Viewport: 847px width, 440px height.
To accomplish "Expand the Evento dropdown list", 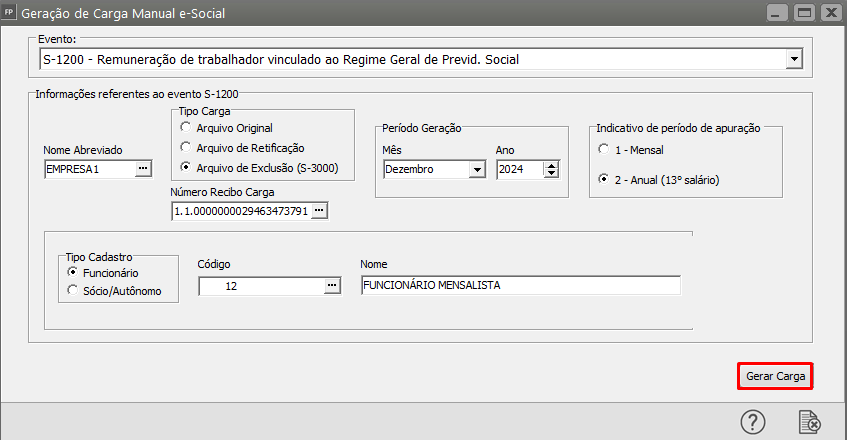I will [794, 60].
